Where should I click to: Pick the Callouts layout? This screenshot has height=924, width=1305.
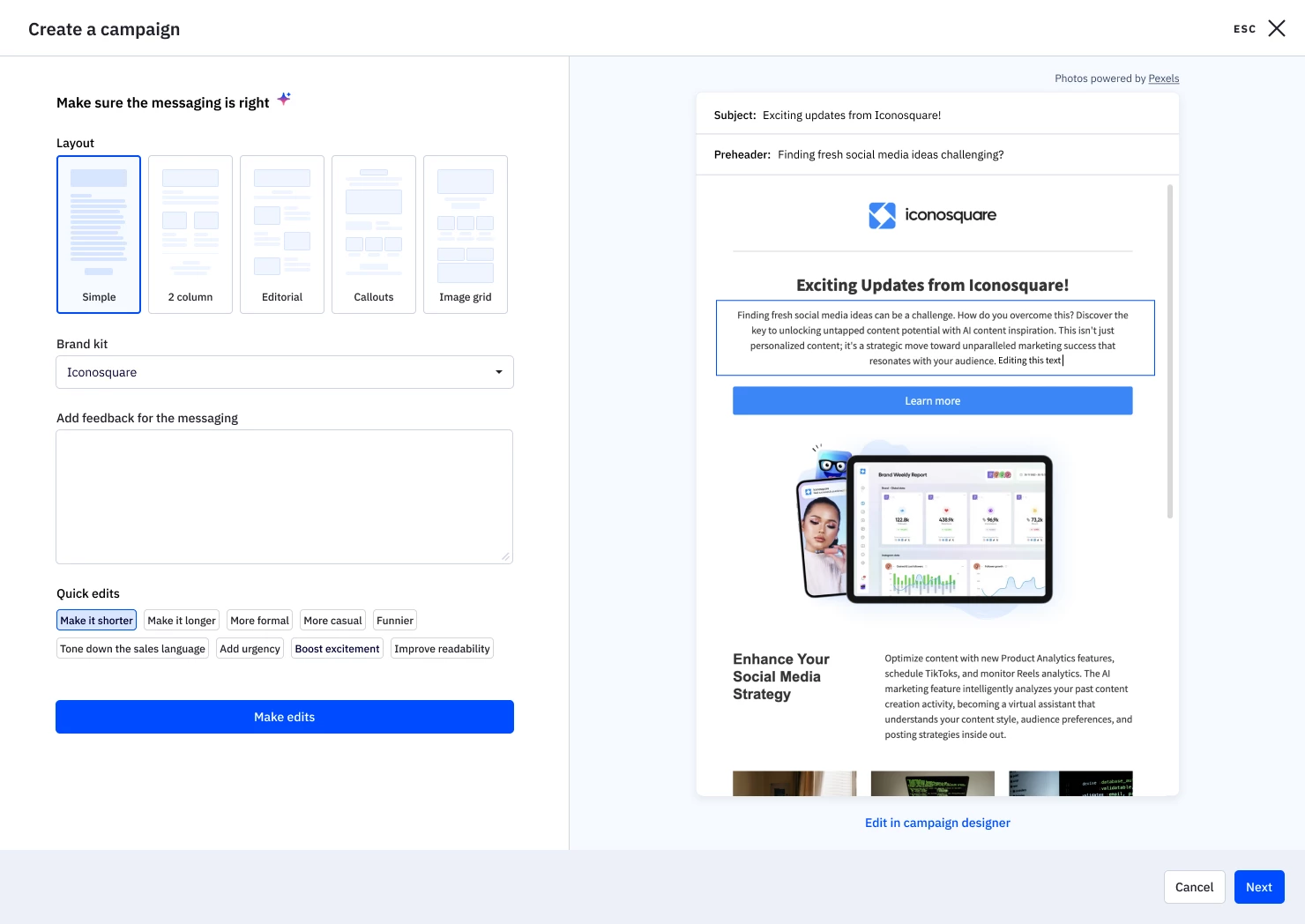click(x=374, y=235)
